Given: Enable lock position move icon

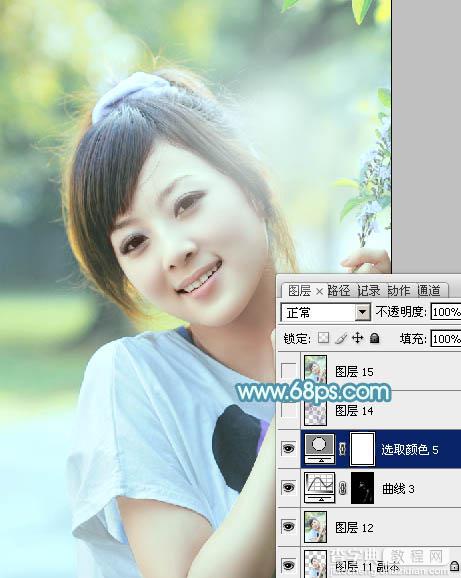Looking at the screenshot, I should (x=357, y=338).
